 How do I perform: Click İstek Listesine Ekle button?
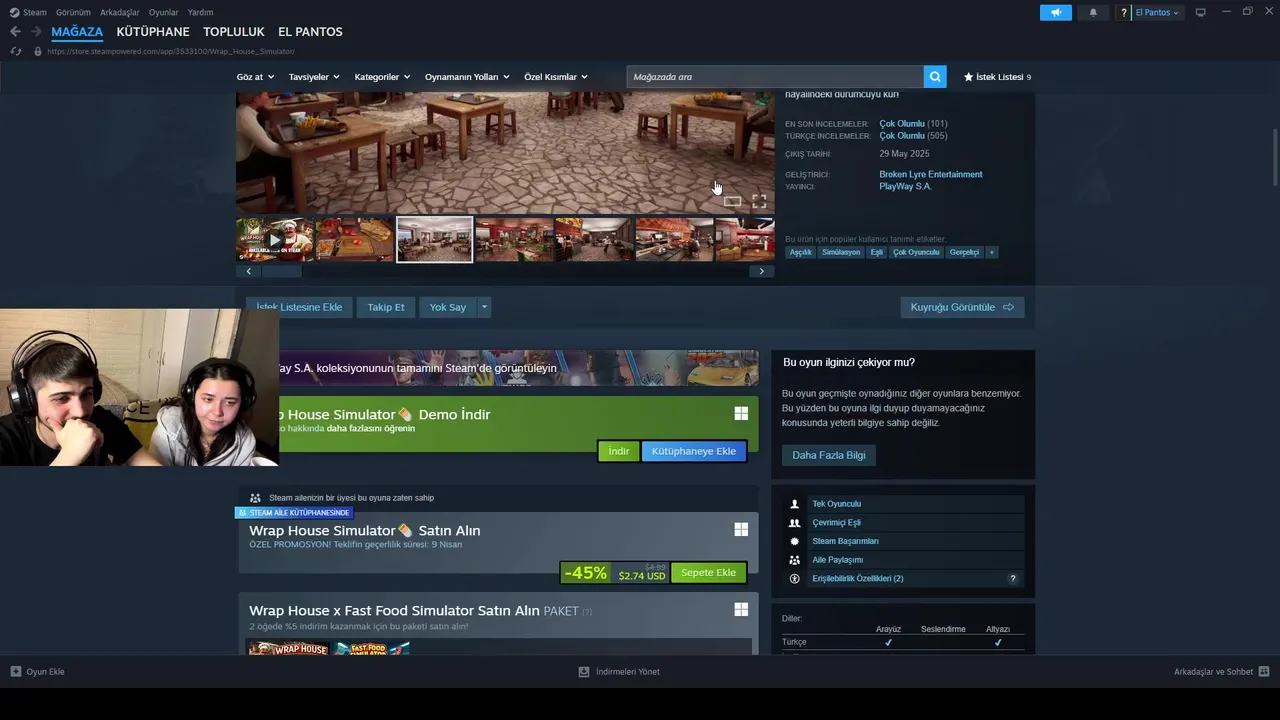tap(299, 307)
